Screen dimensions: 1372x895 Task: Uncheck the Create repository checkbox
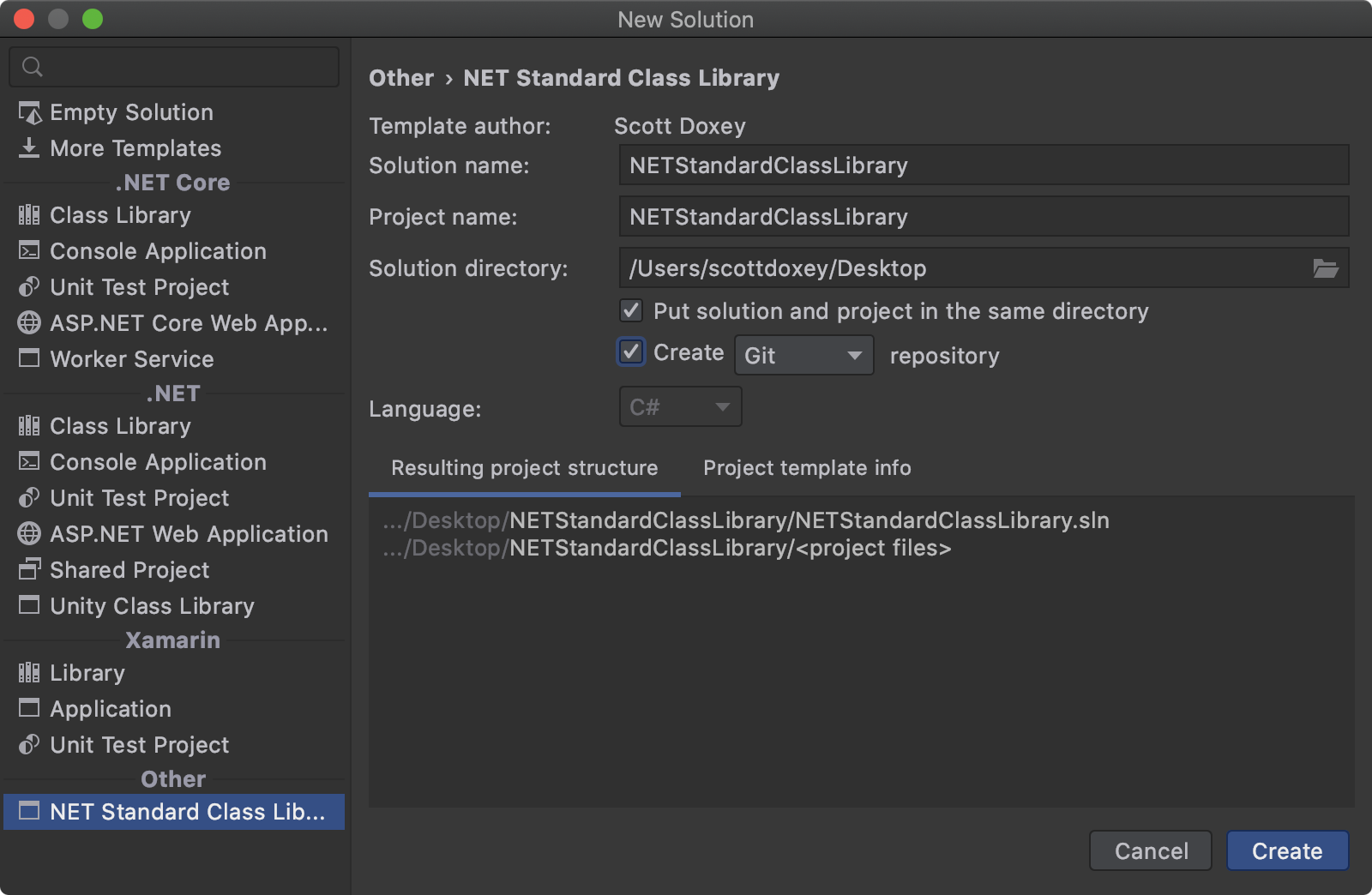click(631, 351)
